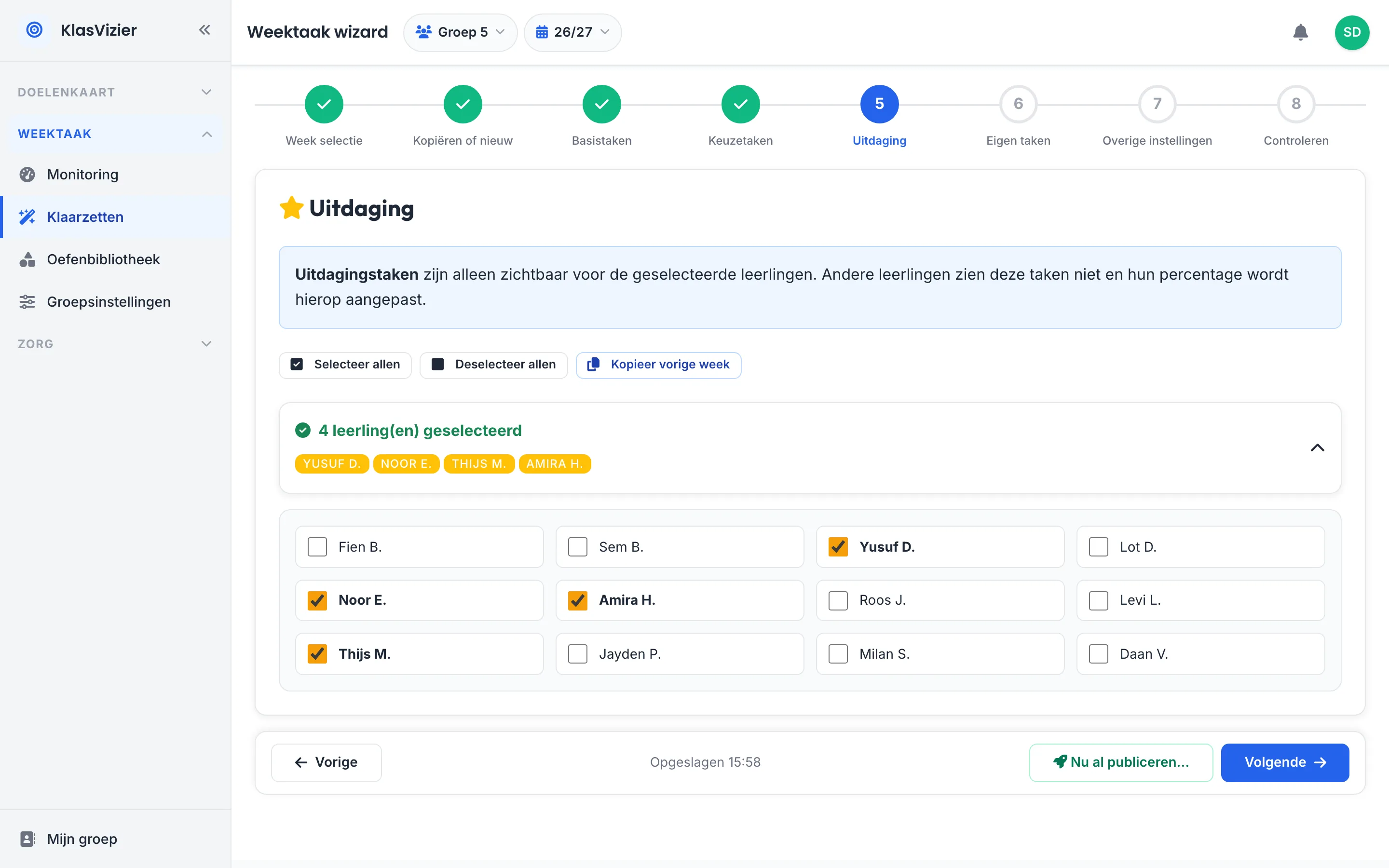Image resolution: width=1389 pixels, height=868 pixels.
Task: Click the step 8 Controleren circle
Action: click(1296, 104)
